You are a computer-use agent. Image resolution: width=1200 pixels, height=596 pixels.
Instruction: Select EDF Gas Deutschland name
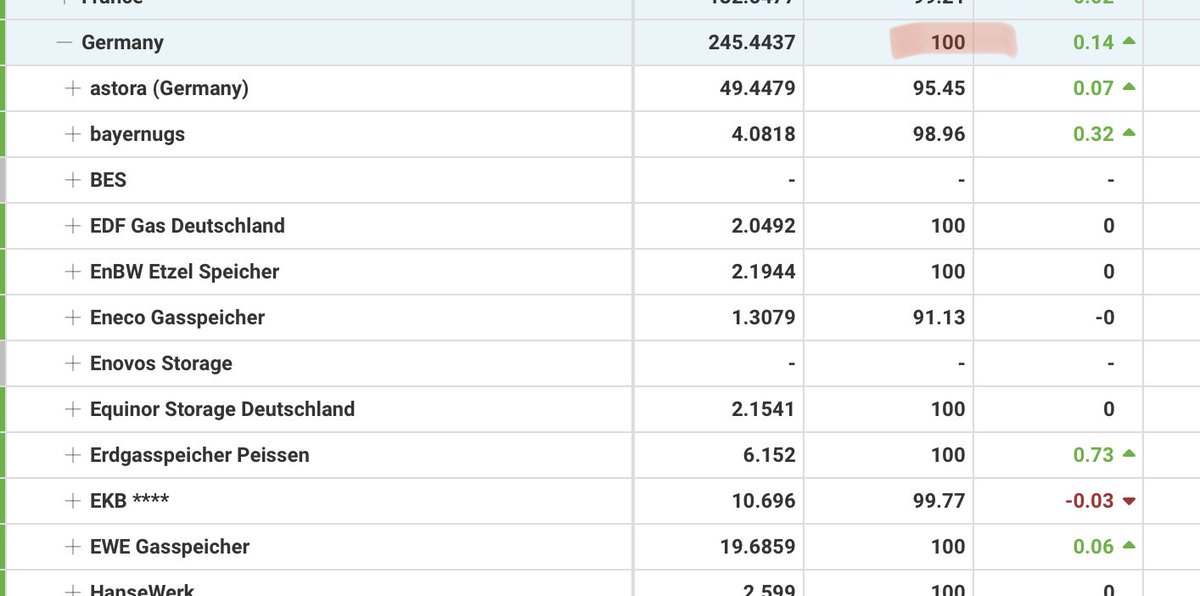187,226
